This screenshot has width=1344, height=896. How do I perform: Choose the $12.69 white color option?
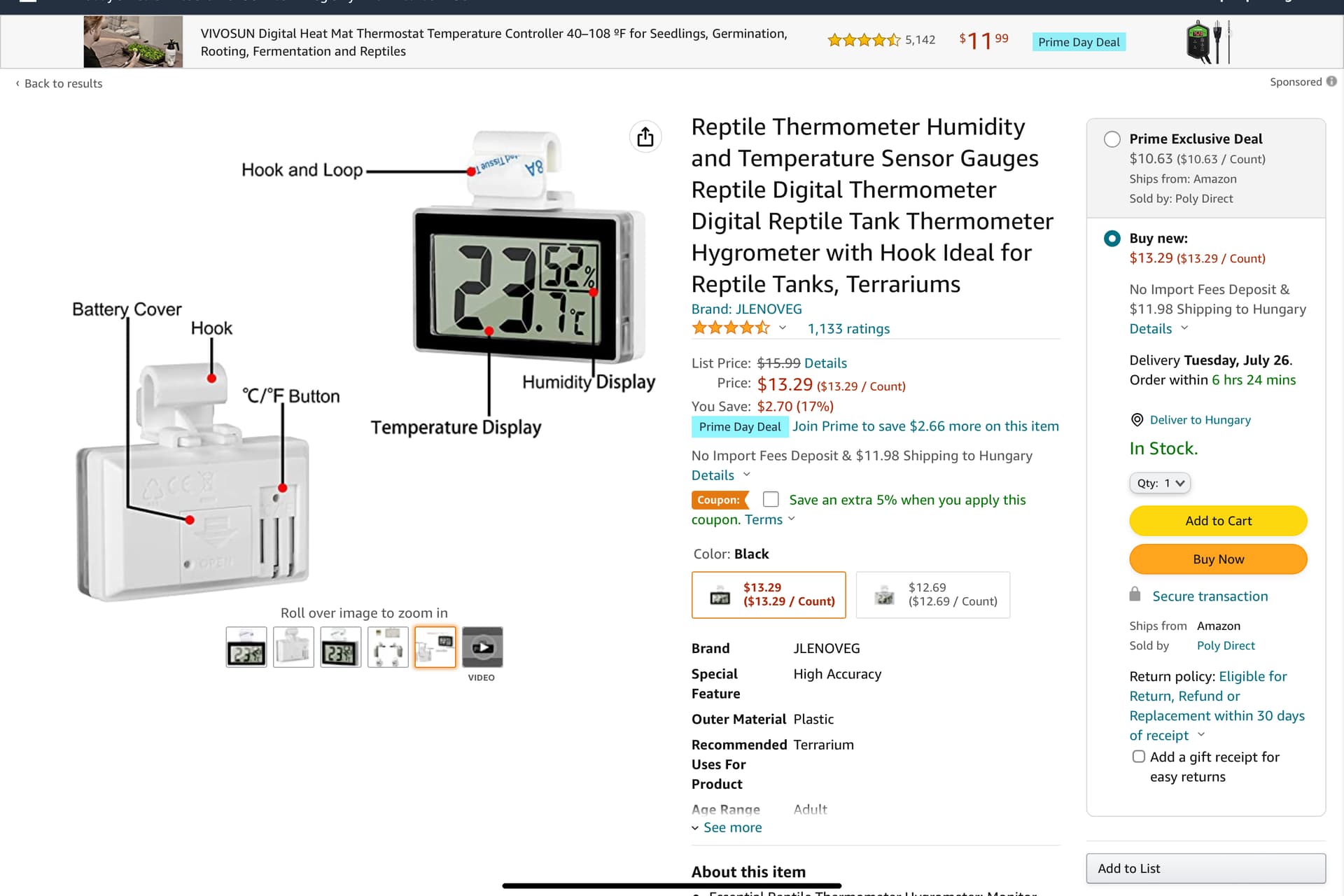click(932, 595)
